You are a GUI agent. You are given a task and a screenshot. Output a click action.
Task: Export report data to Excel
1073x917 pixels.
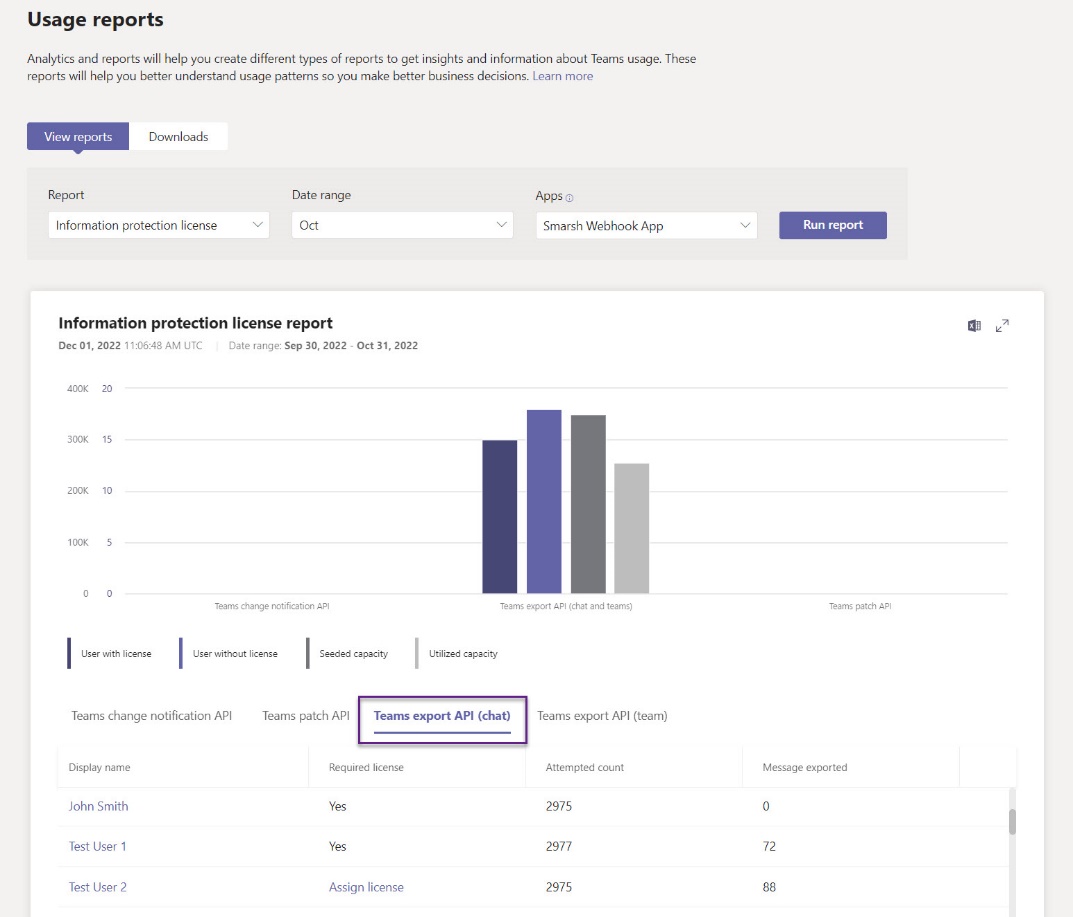coord(972,326)
